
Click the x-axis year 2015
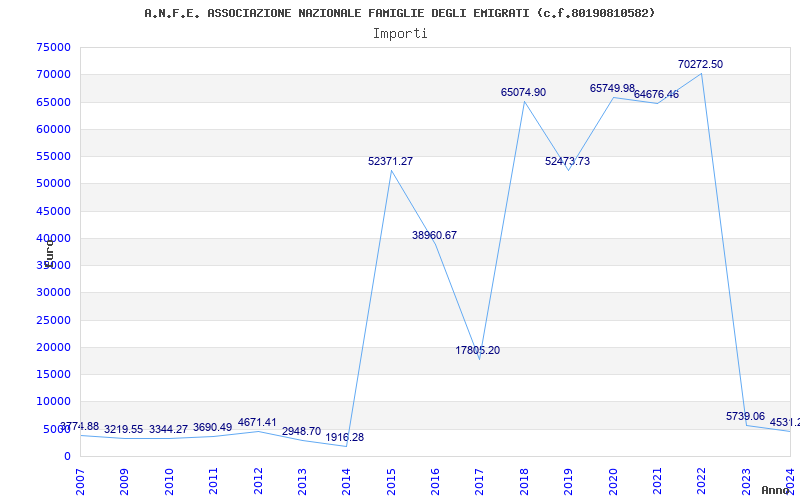point(391,481)
